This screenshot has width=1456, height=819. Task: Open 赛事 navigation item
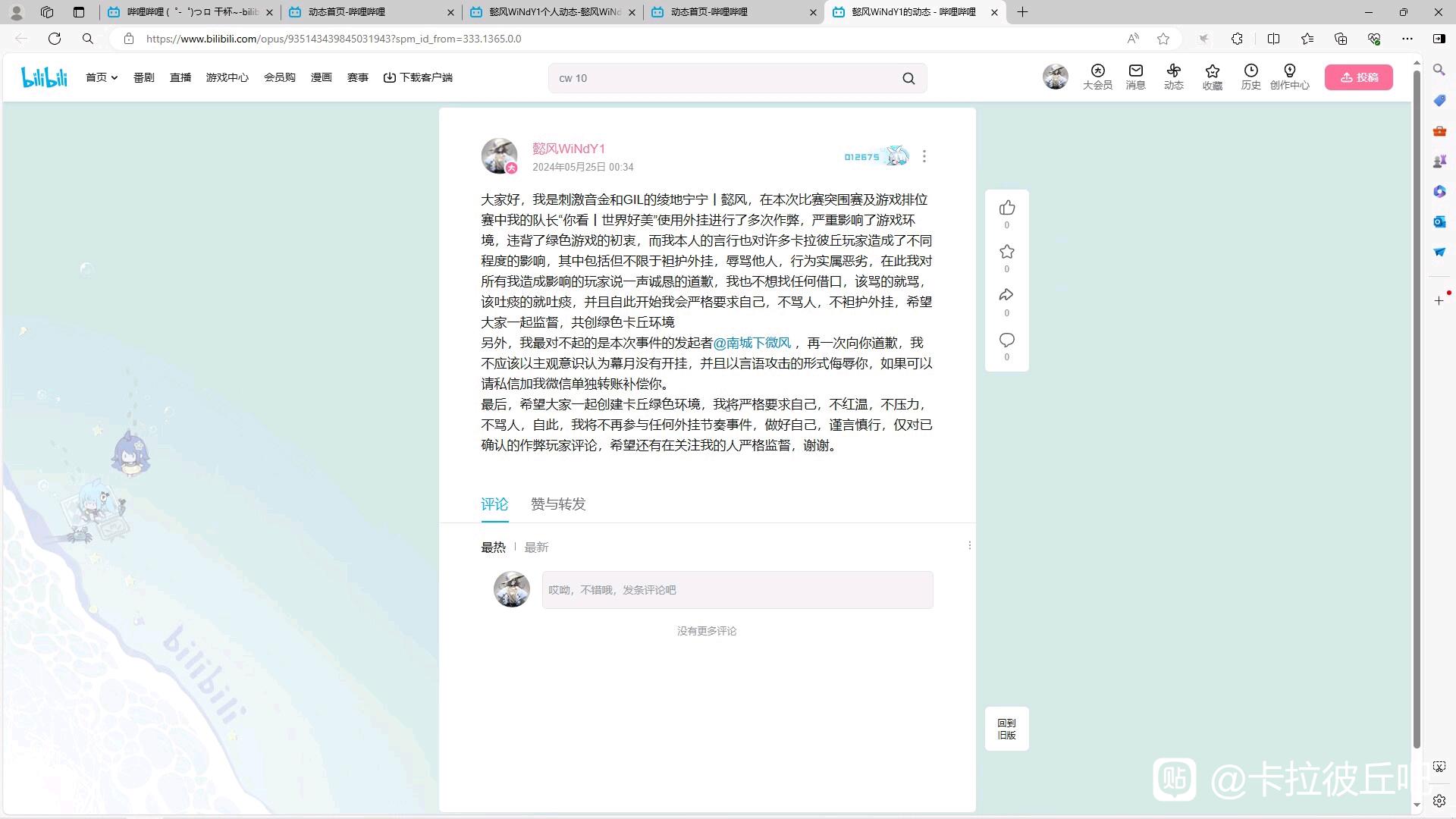click(x=358, y=77)
